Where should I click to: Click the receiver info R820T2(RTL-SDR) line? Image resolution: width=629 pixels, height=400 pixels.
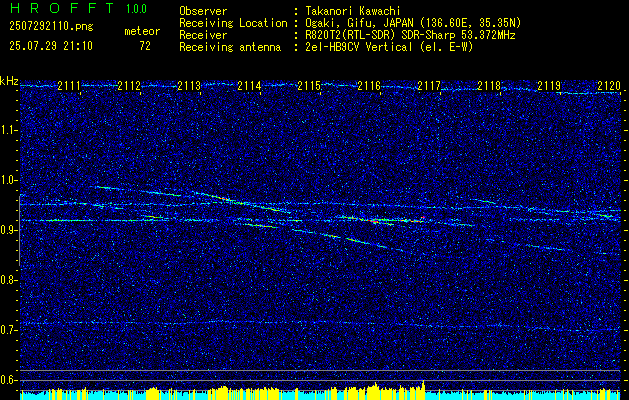click(410, 35)
